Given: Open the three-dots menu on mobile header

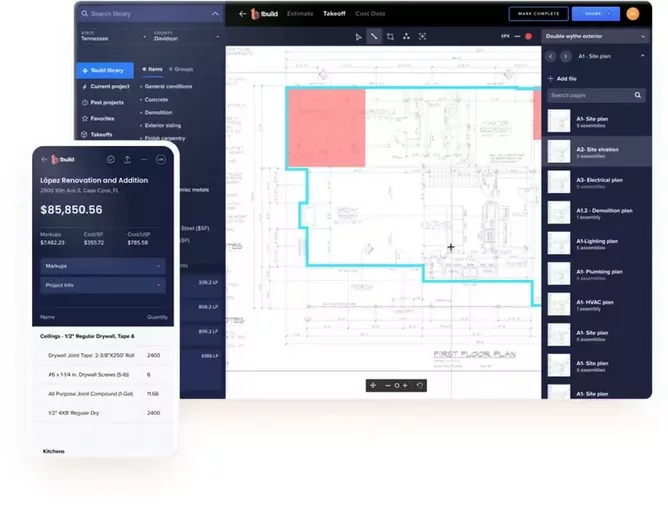Looking at the screenshot, I should (x=144, y=159).
